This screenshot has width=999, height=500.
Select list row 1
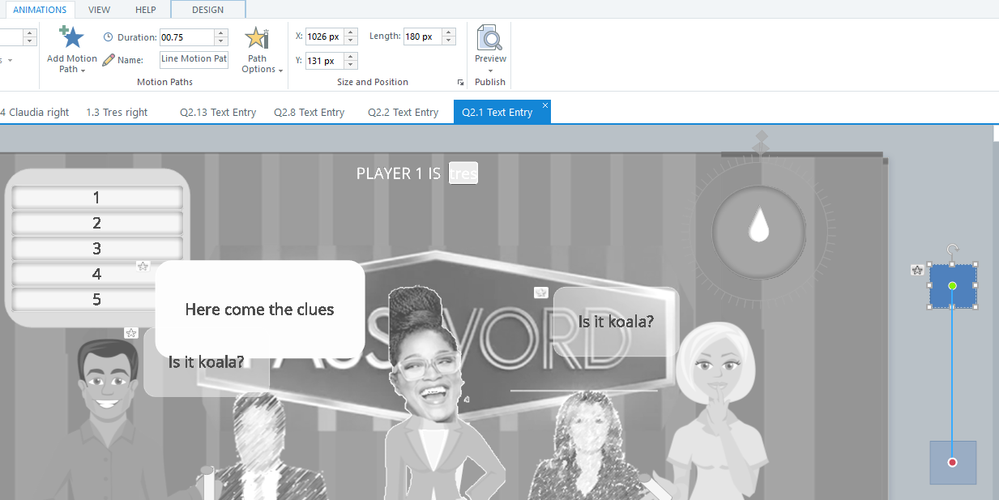[97, 198]
